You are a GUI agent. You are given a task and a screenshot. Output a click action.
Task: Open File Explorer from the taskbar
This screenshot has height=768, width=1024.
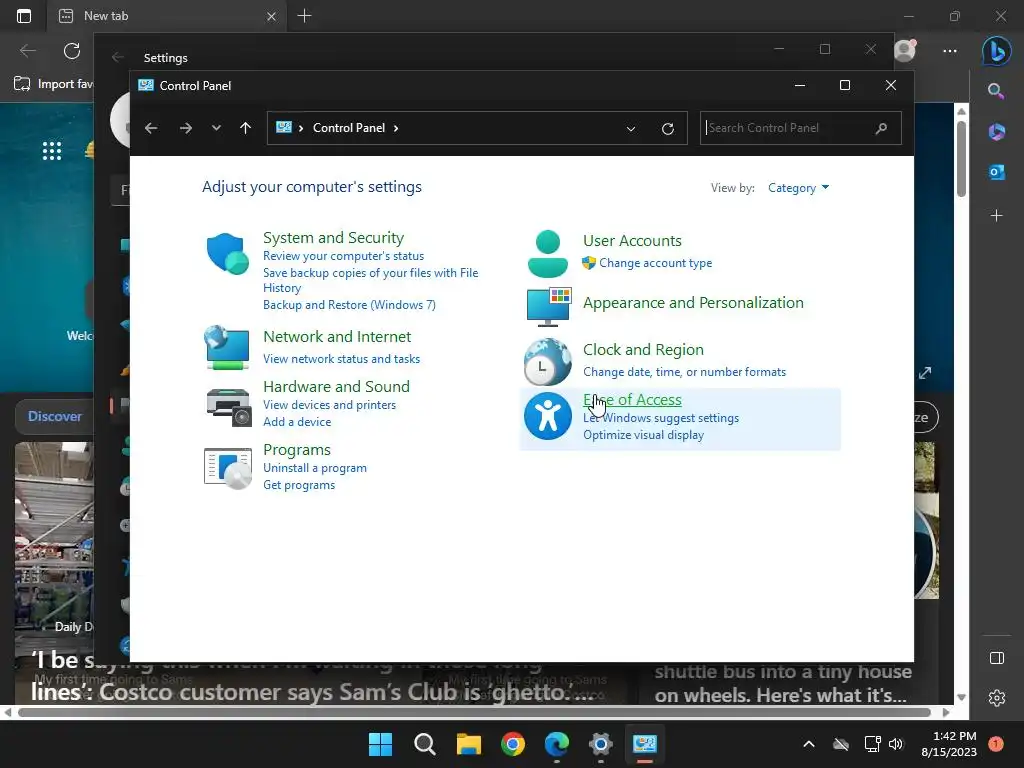(468, 744)
